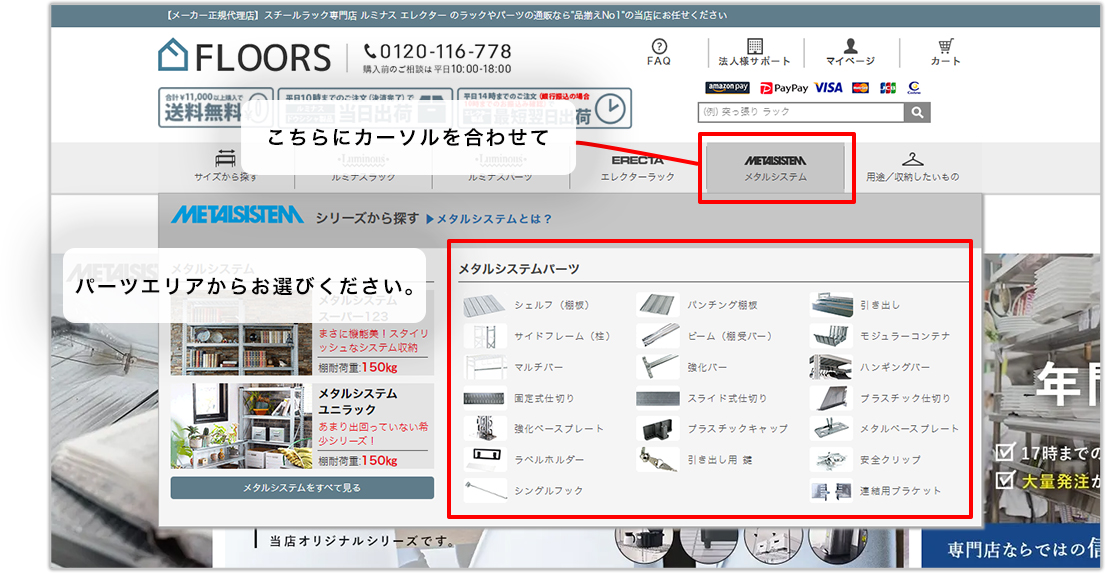Viewport: 1106px width, 573px height.
Task: Choose the ビーム（棚受バー） part icon
Action: point(657,336)
